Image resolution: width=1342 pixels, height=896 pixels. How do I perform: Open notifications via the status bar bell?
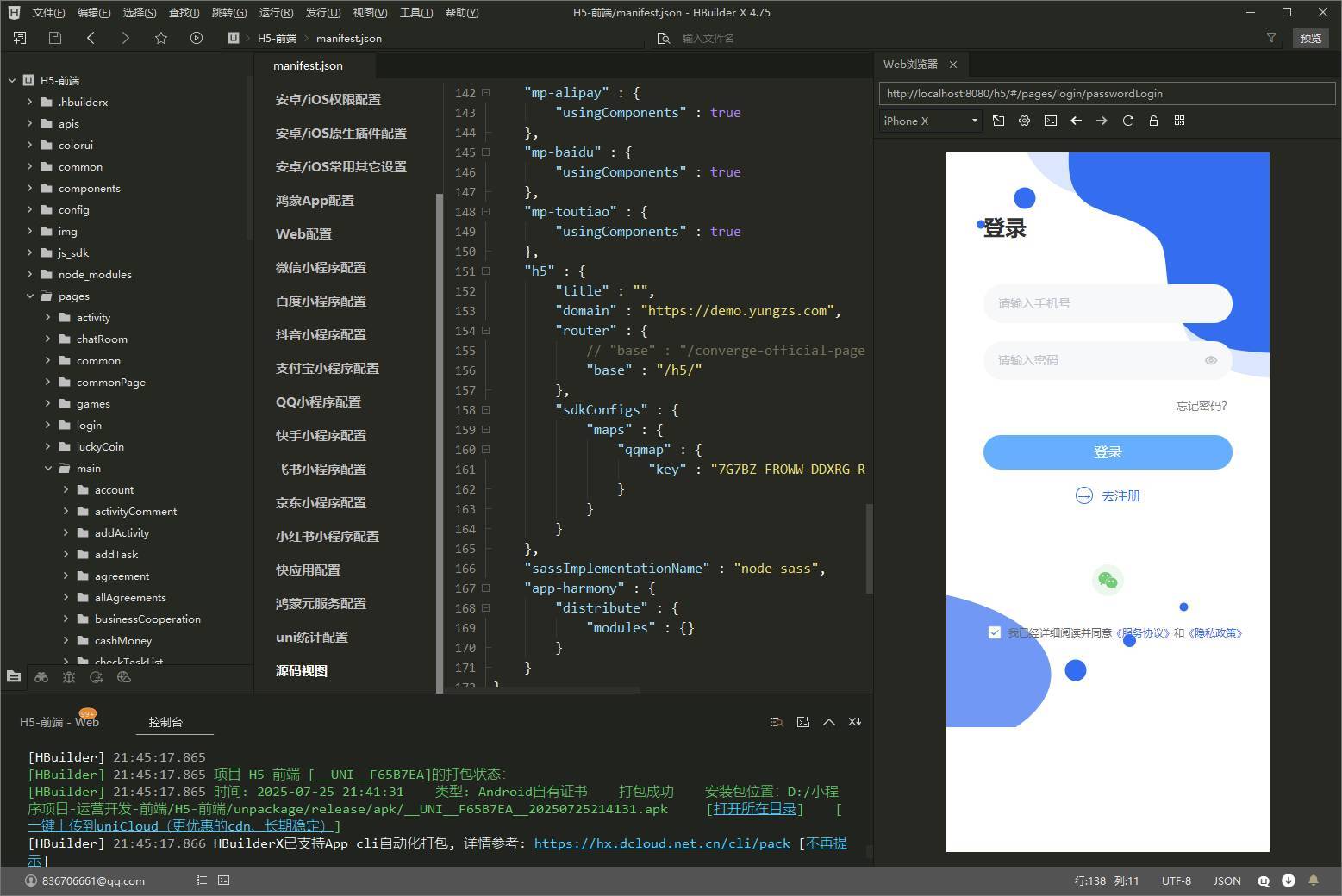coord(1314,880)
